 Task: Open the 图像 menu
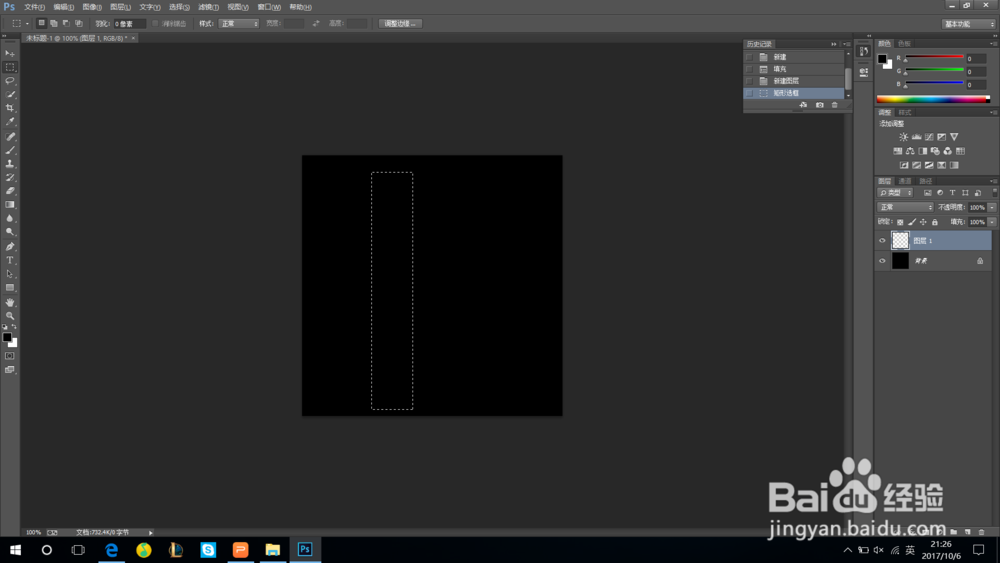click(92, 7)
